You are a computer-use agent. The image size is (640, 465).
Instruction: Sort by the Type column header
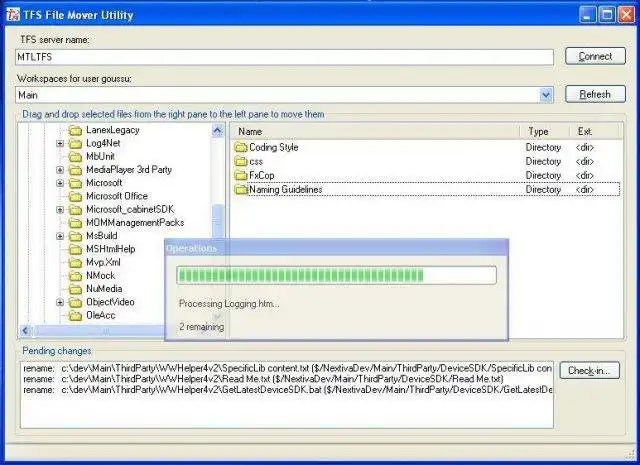click(544, 131)
